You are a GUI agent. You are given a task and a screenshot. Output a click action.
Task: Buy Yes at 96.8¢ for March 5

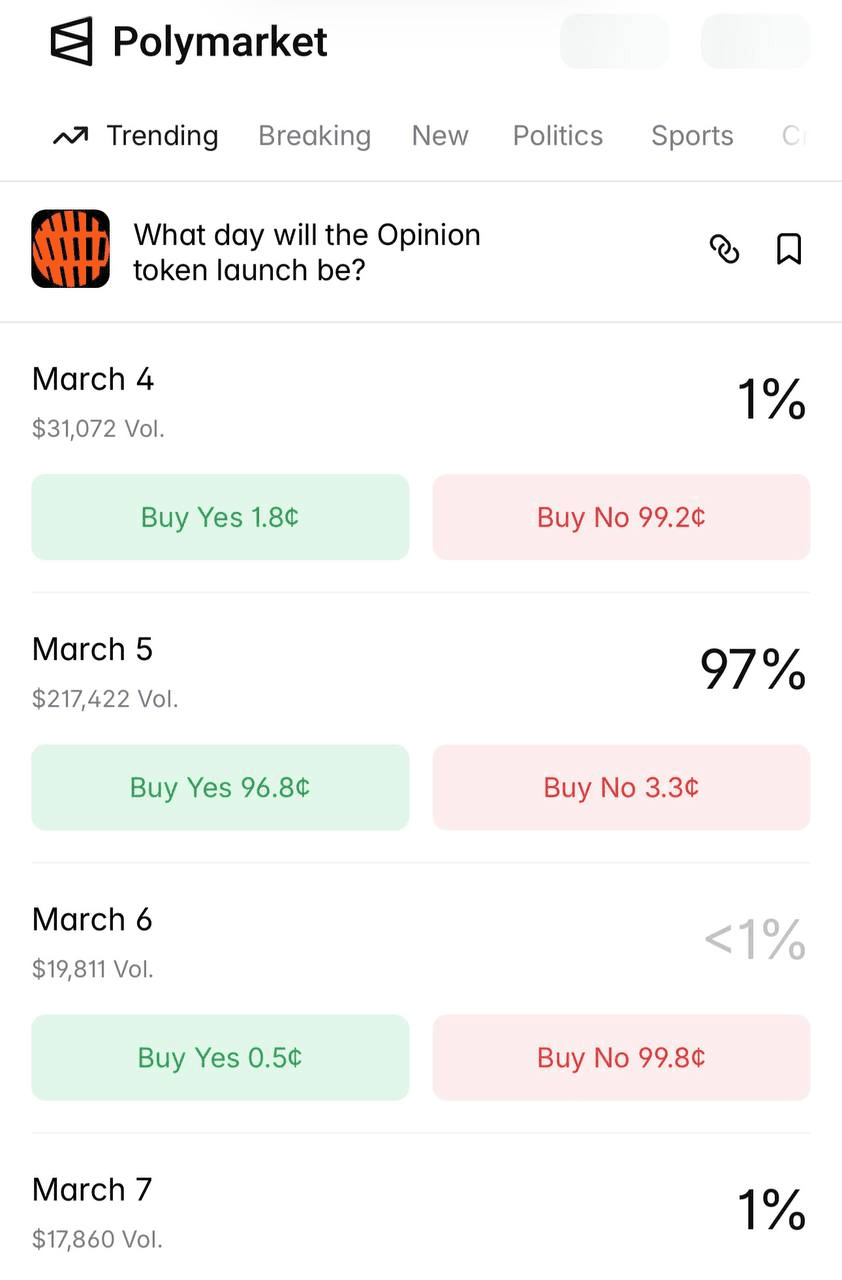tap(220, 787)
